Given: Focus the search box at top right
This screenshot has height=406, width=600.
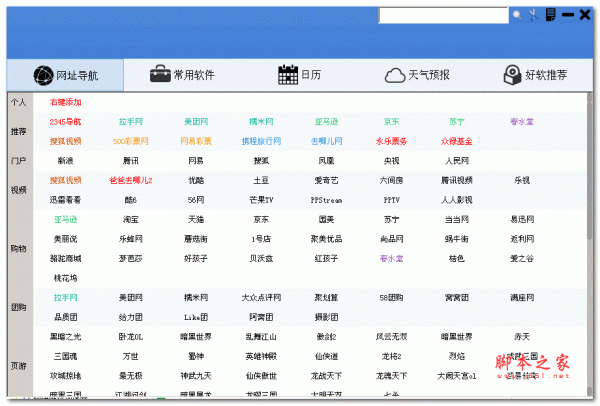Looking at the screenshot, I should [x=443, y=15].
